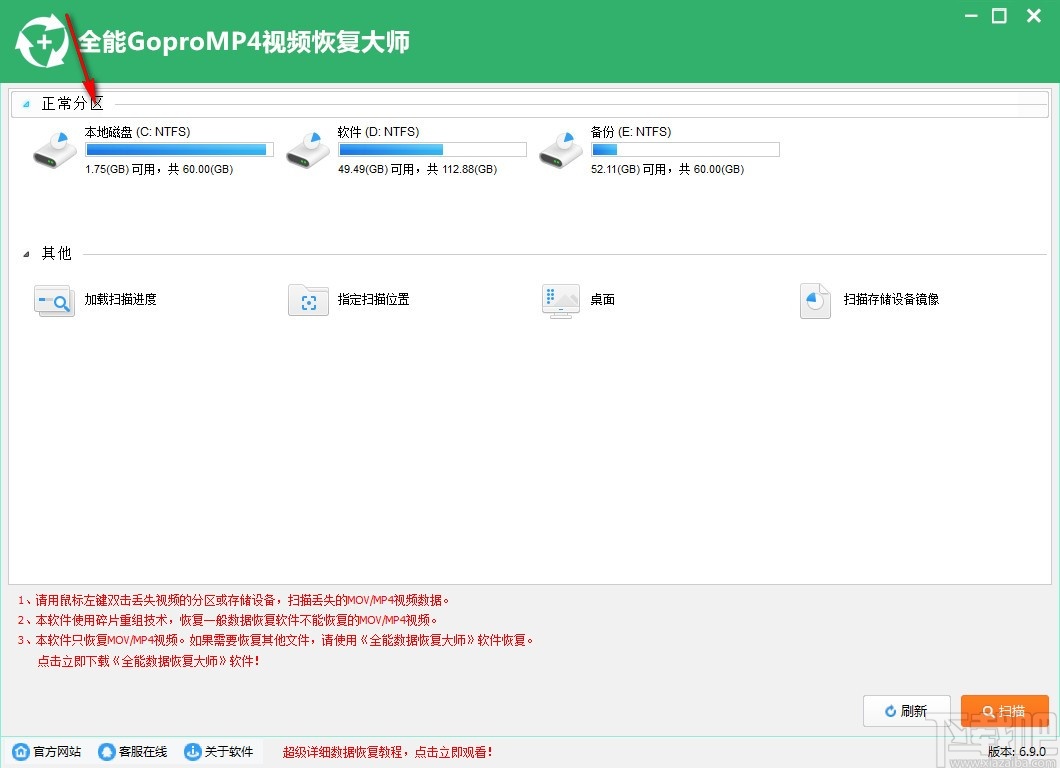1060x768 pixels.
Task: Click the 加载扫描进度 label
Action: click(x=120, y=299)
